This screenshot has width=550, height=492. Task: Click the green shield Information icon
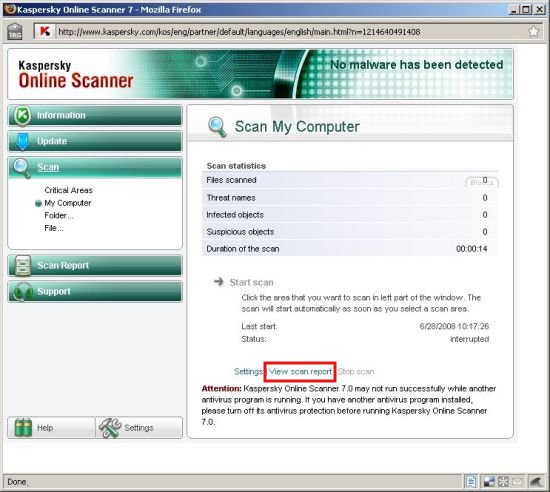[x=22, y=115]
